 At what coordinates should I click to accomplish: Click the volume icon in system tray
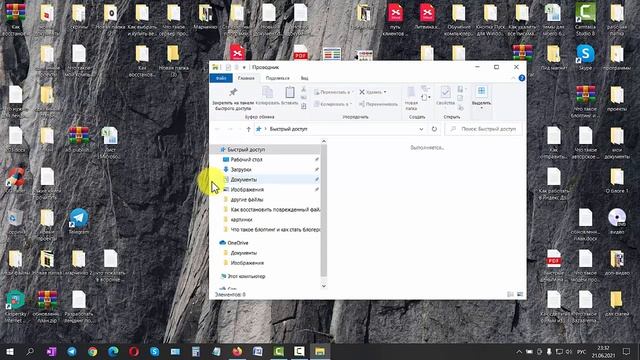pyautogui.click(x=569, y=351)
